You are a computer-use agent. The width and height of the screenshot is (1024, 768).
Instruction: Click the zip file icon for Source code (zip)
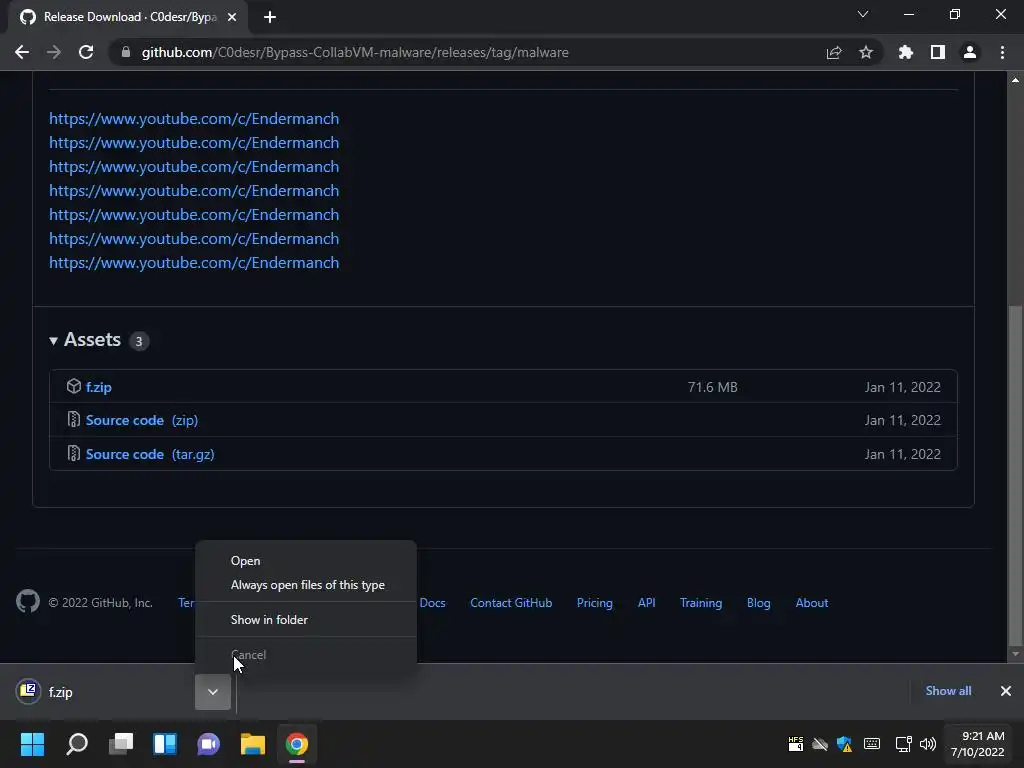click(x=73, y=419)
